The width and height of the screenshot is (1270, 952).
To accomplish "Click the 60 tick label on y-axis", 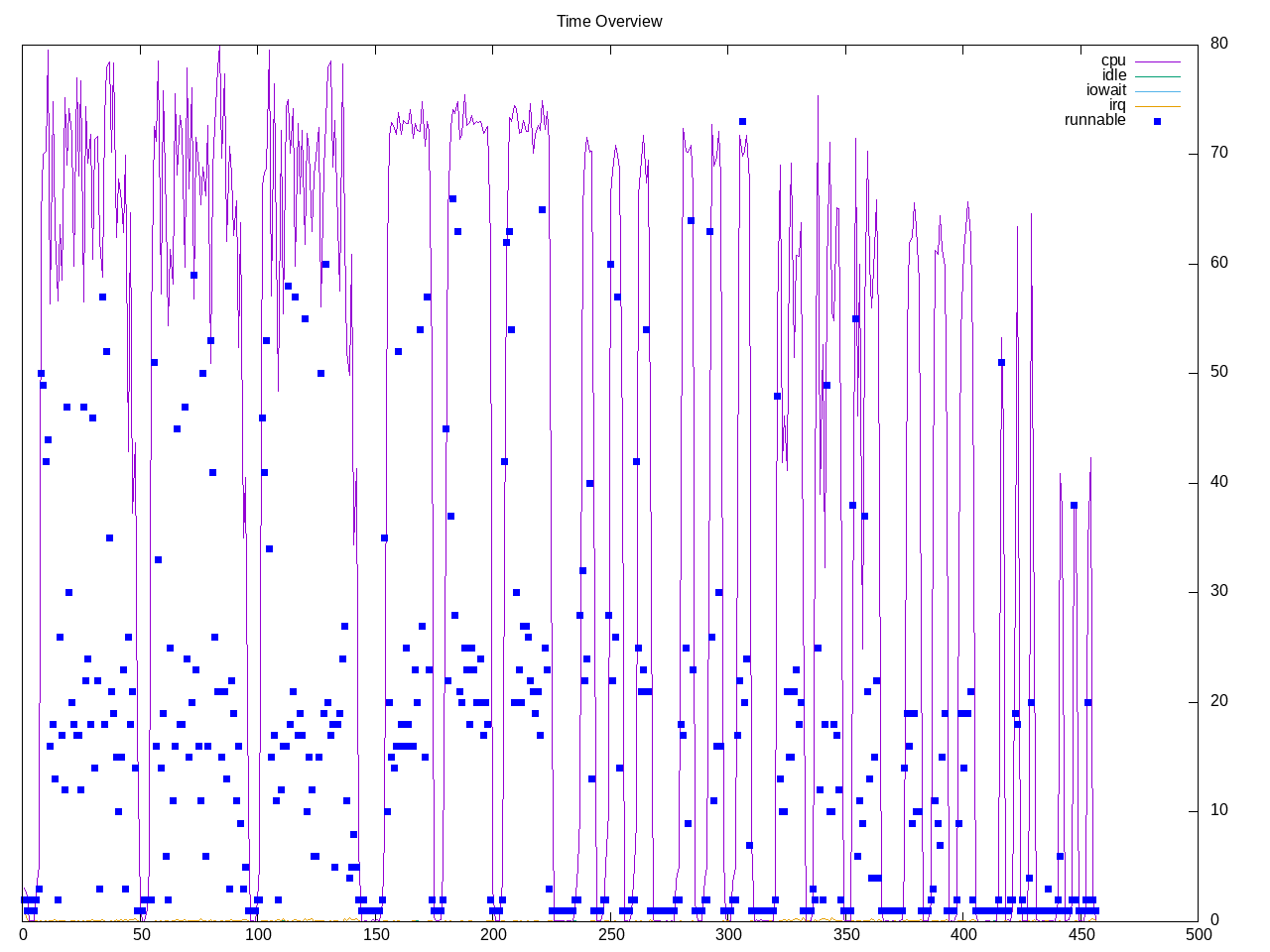I will [x=1218, y=263].
